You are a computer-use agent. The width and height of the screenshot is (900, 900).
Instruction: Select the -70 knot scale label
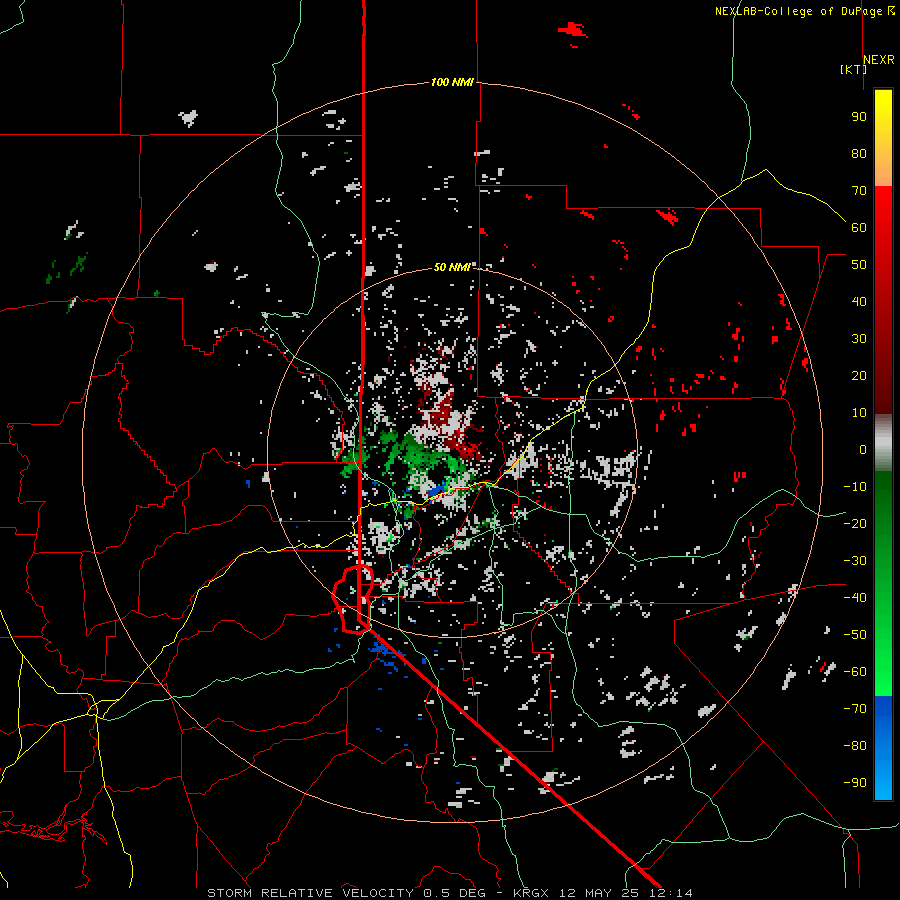[x=855, y=709]
